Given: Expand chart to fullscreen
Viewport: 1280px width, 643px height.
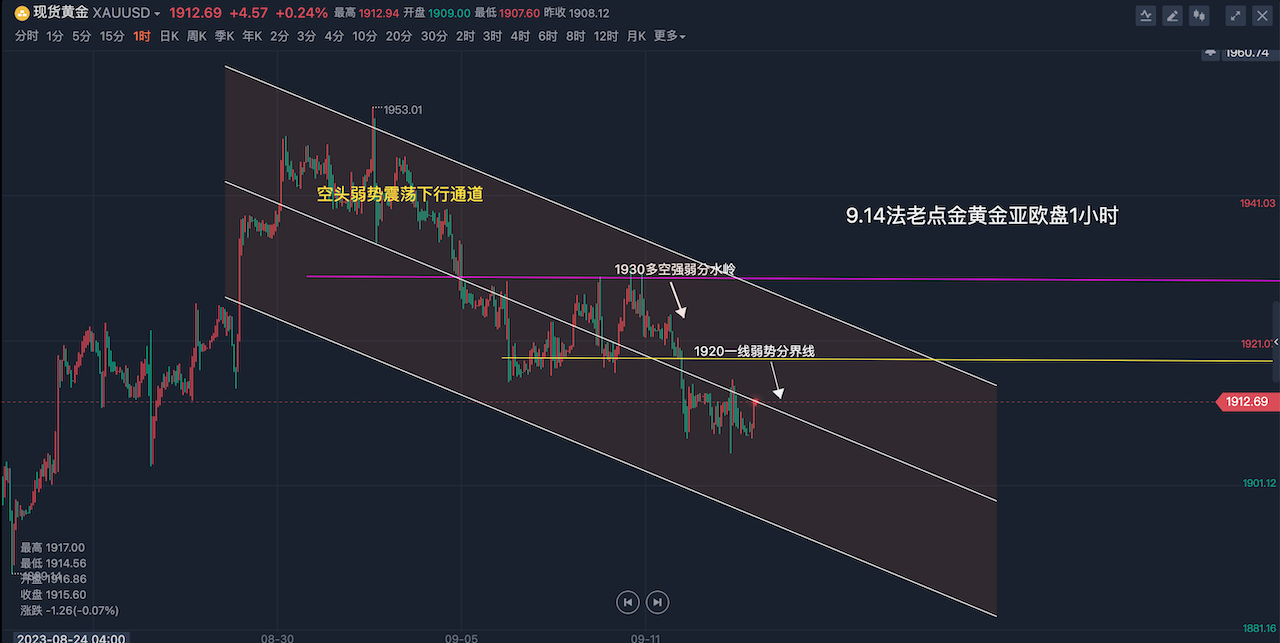Looking at the screenshot, I should (x=1236, y=15).
